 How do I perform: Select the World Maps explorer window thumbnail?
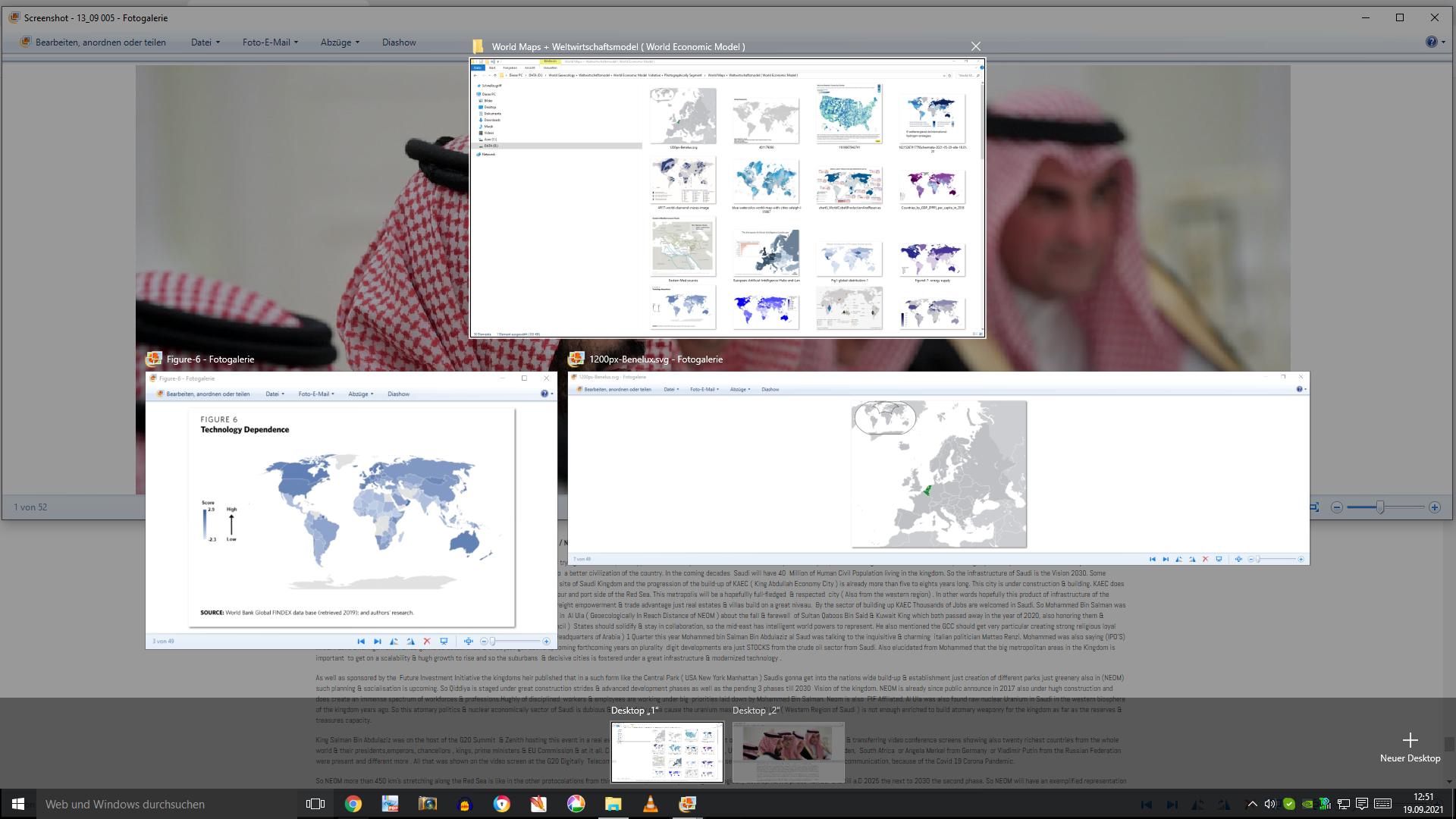click(727, 197)
